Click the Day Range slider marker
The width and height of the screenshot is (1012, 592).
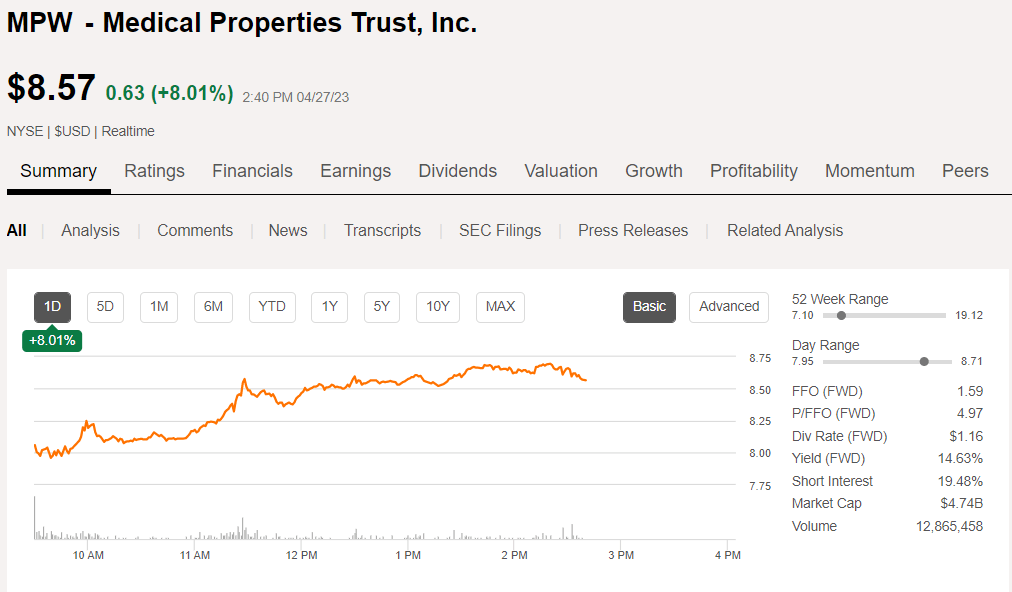(924, 361)
